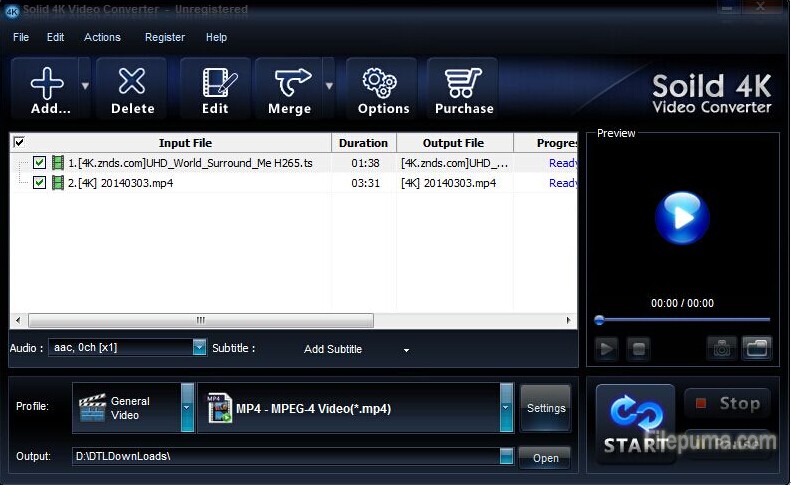Click the START conversion button
The height and width of the screenshot is (485, 791).
pyautogui.click(x=636, y=423)
